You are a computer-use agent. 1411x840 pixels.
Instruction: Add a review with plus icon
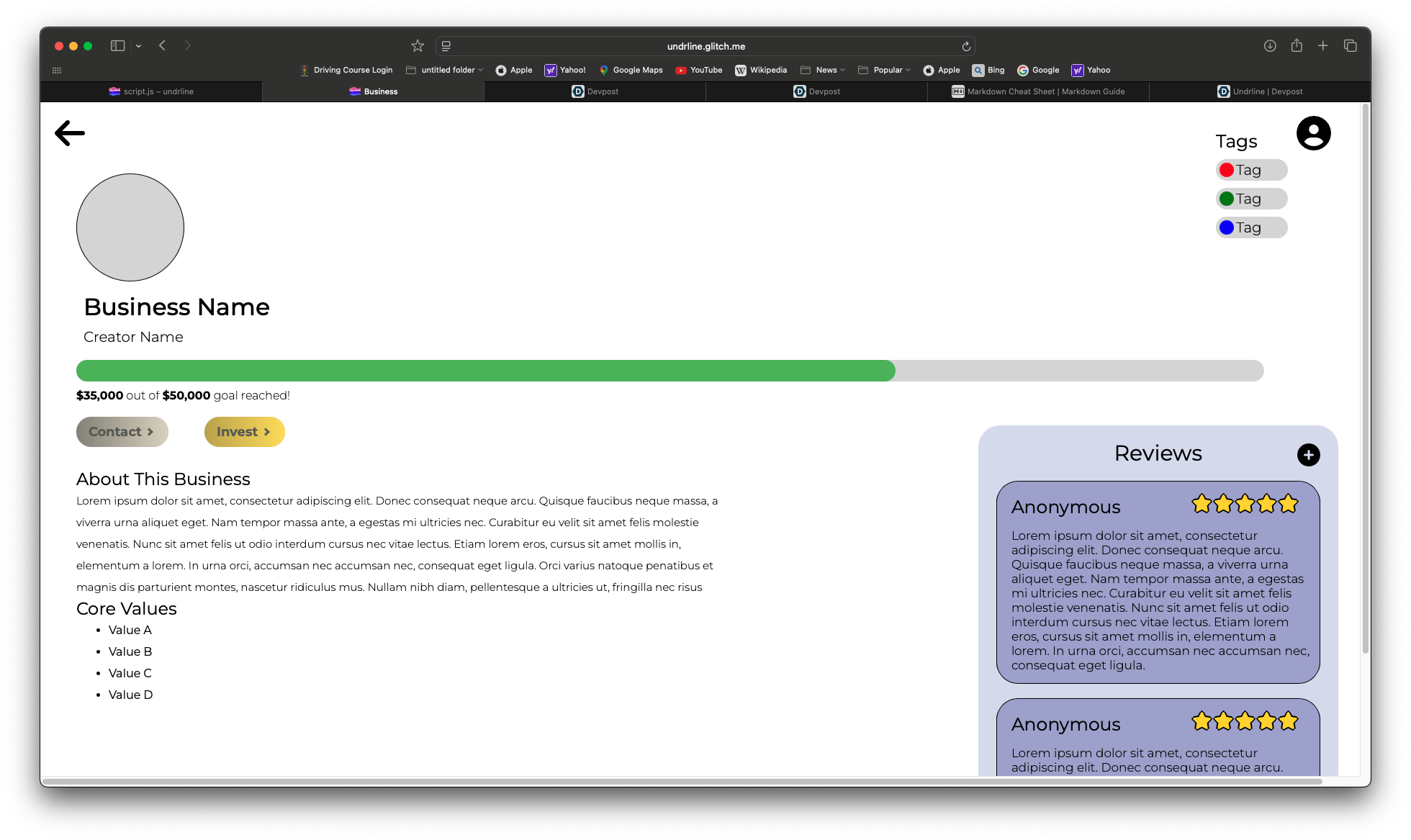(1308, 455)
